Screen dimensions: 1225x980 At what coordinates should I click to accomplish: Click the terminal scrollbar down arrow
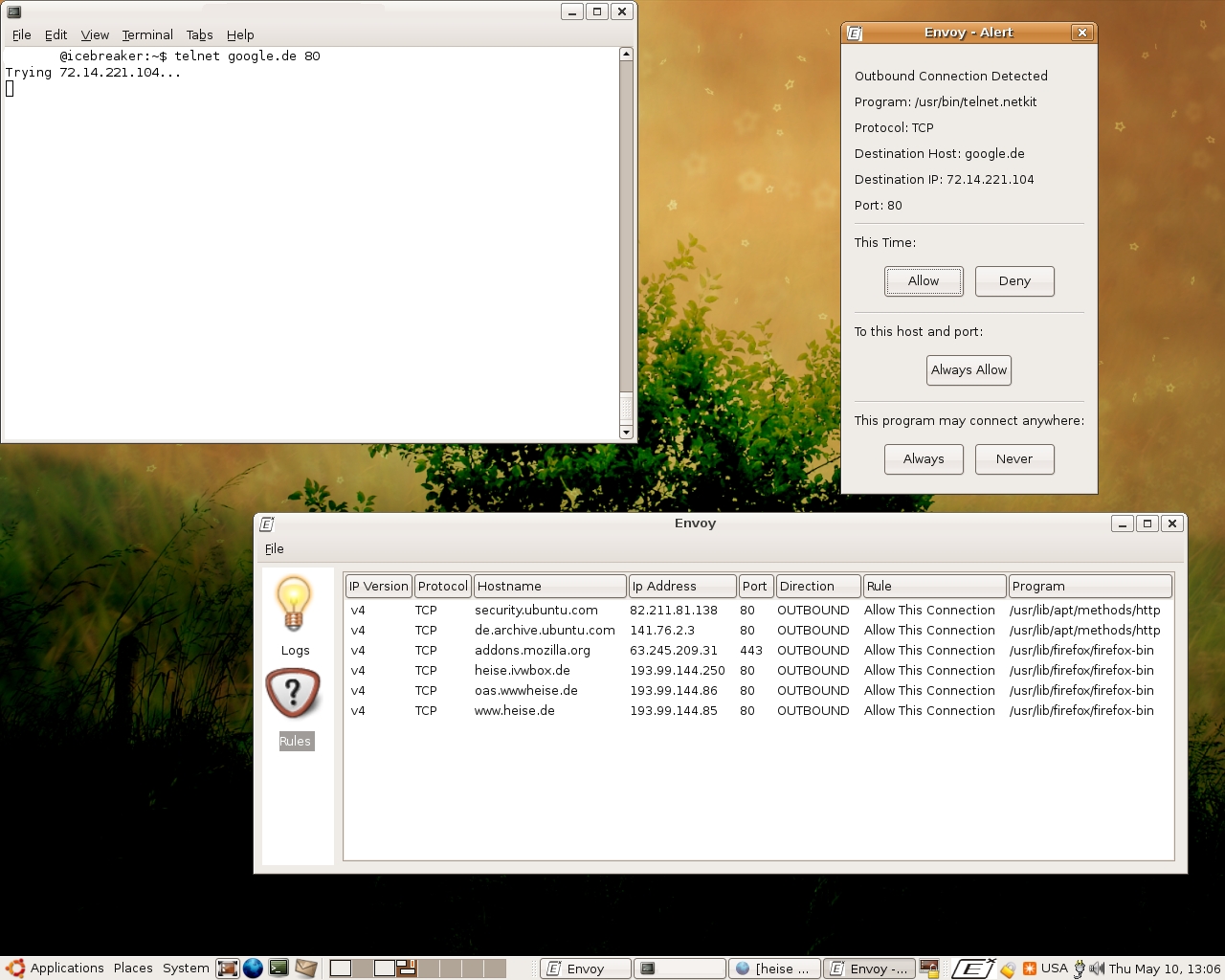click(626, 432)
